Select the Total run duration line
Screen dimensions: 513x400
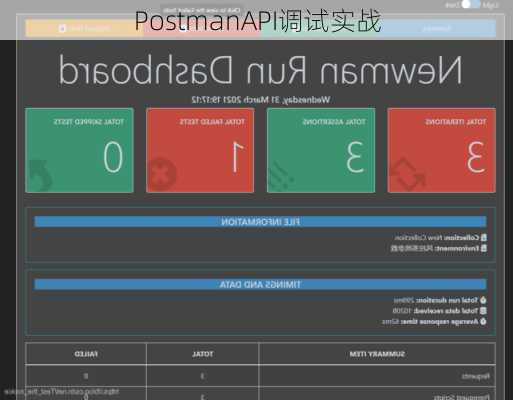pos(440,300)
